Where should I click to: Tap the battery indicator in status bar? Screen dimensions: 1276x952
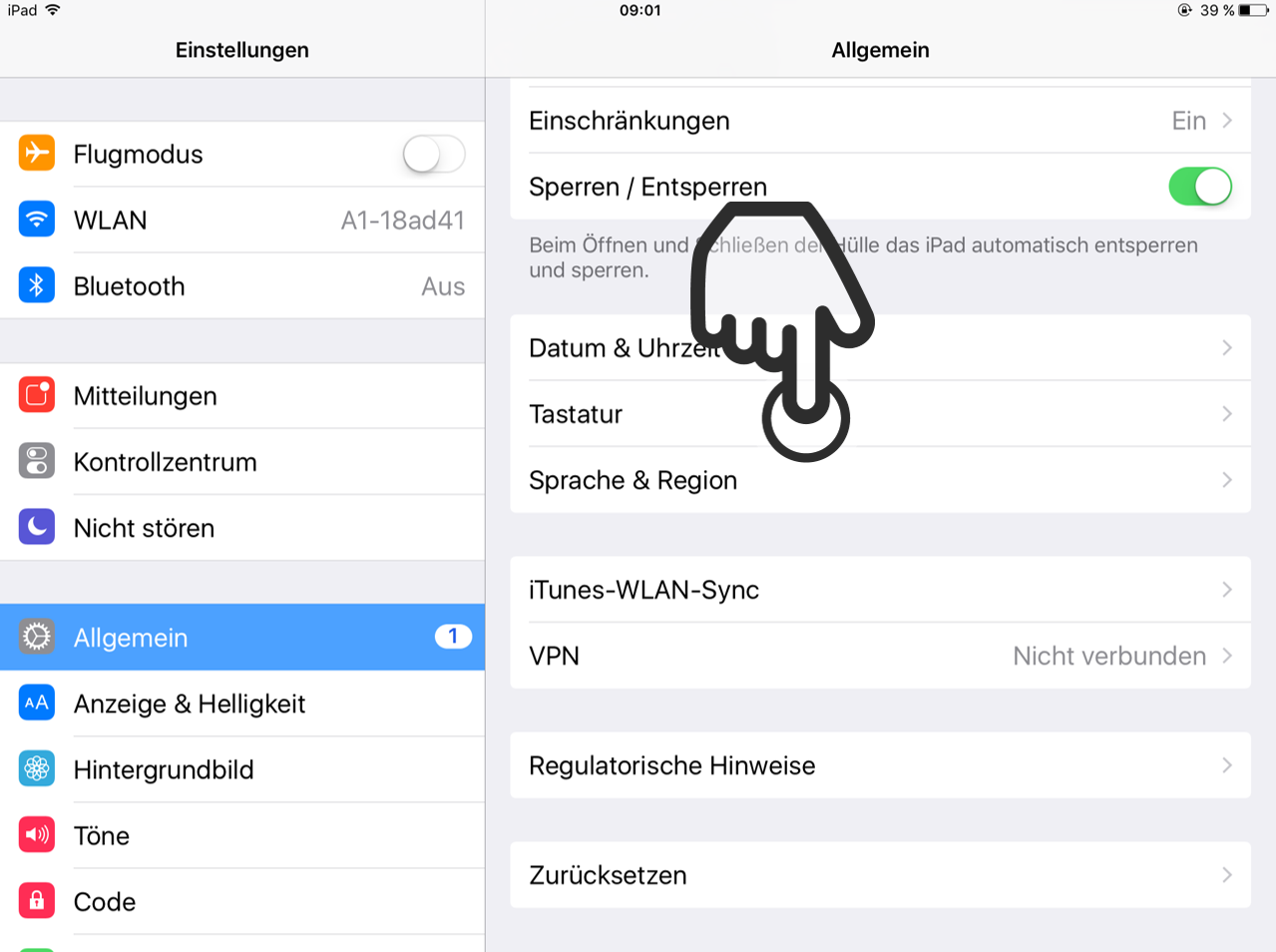[1253, 10]
